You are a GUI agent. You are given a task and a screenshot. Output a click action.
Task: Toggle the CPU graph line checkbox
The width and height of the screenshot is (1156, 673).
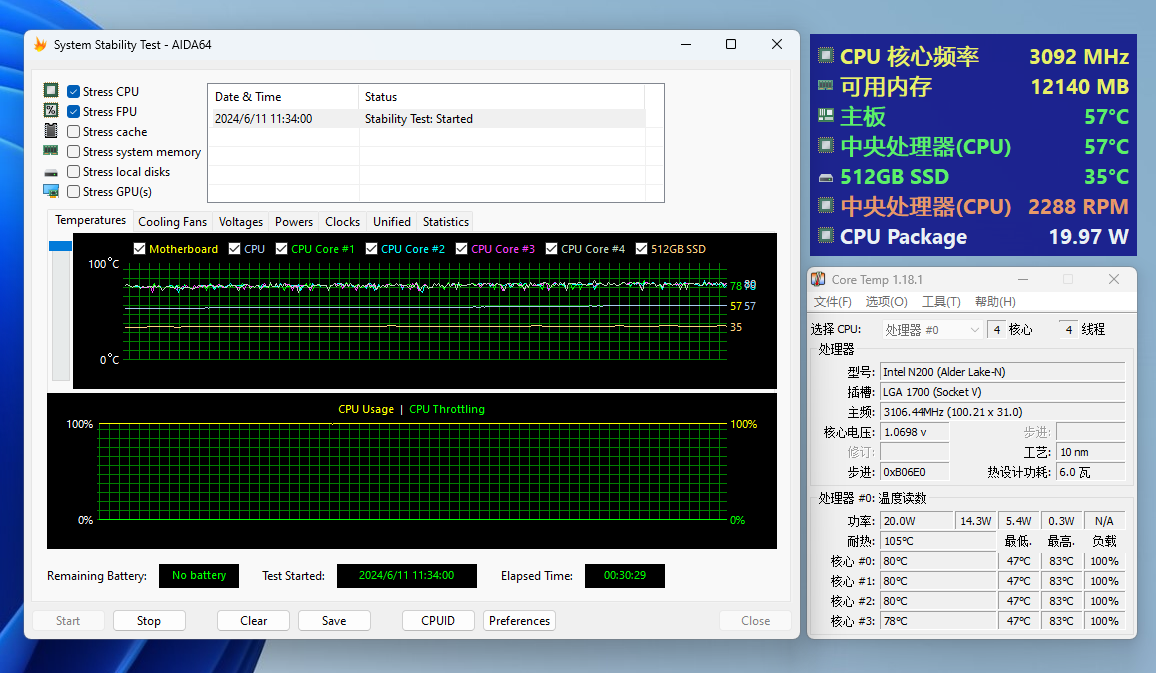point(234,248)
